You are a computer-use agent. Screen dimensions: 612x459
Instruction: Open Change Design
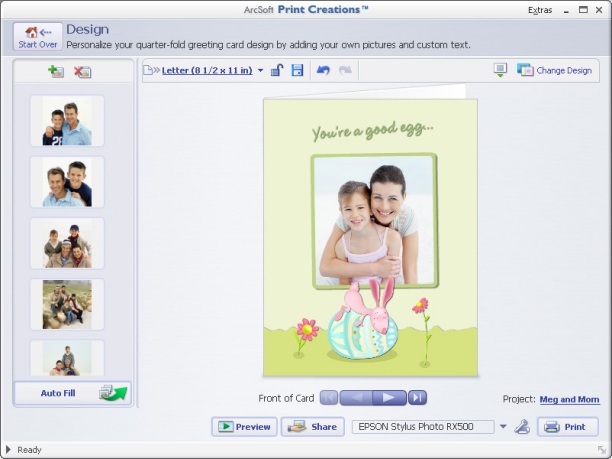click(554, 70)
